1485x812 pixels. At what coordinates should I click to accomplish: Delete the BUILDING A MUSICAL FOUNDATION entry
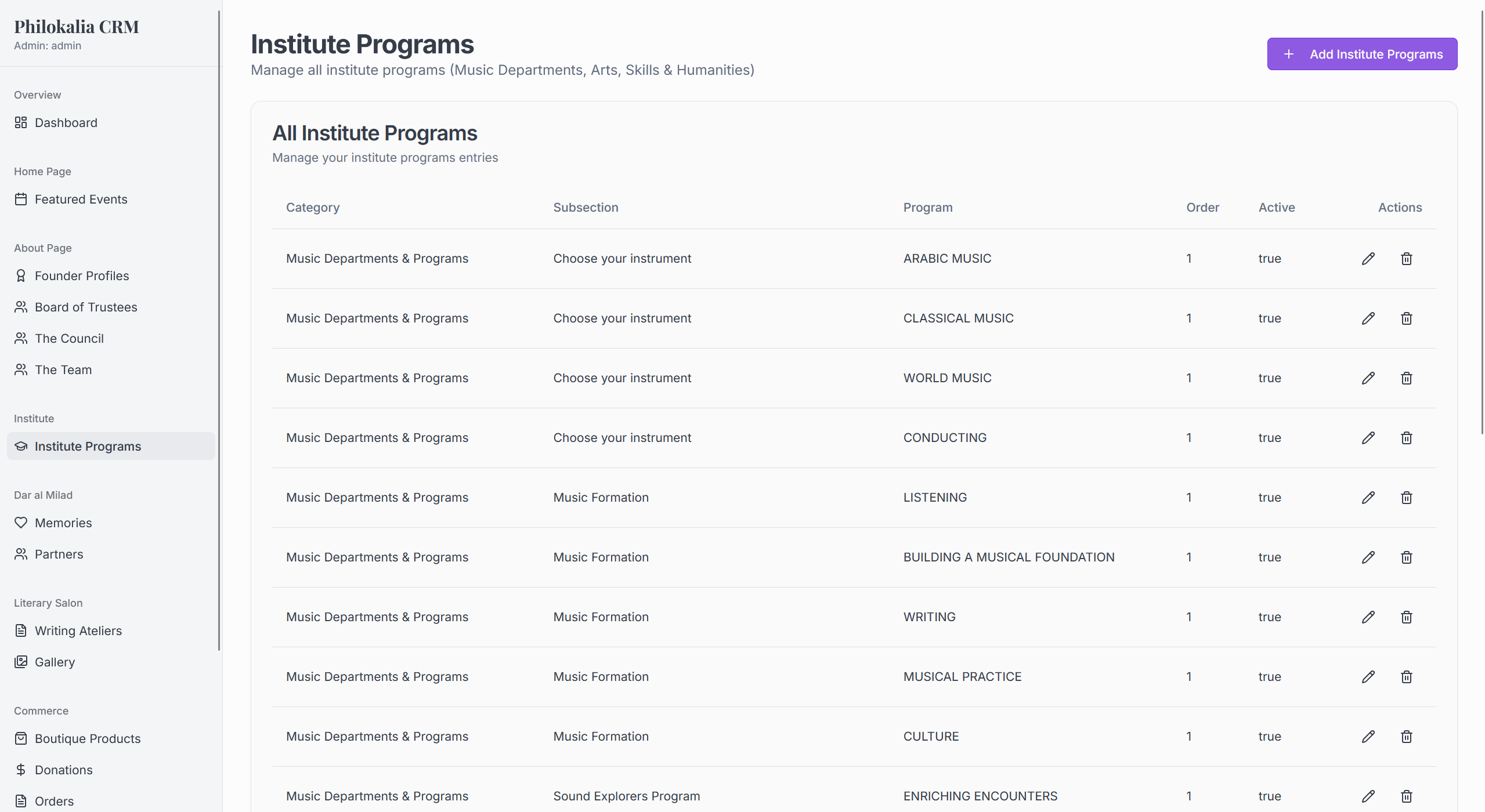pyautogui.click(x=1406, y=557)
